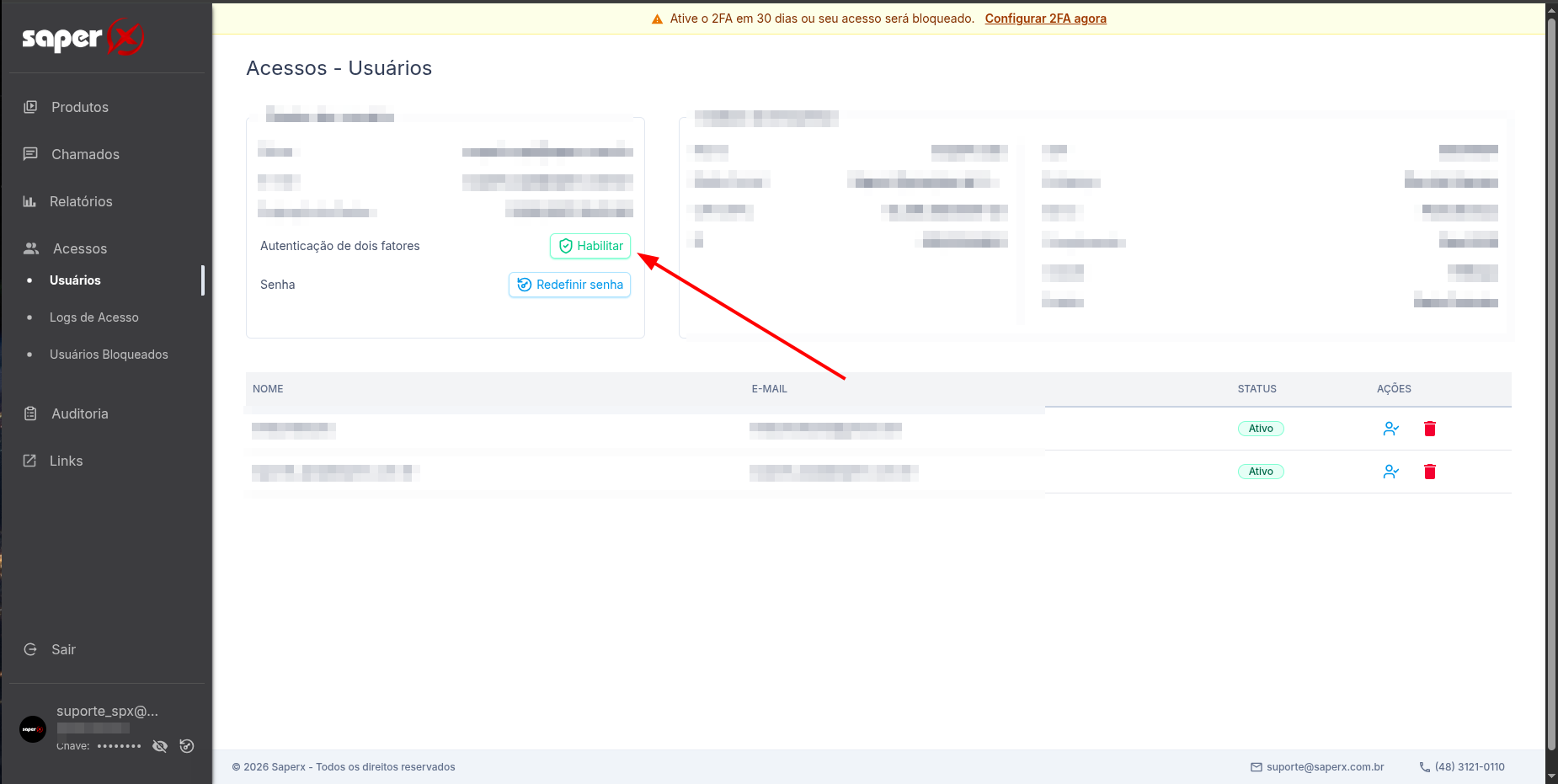
Task: Open Usuários Bloqueados submenu item
Action: tap(109, 355)
